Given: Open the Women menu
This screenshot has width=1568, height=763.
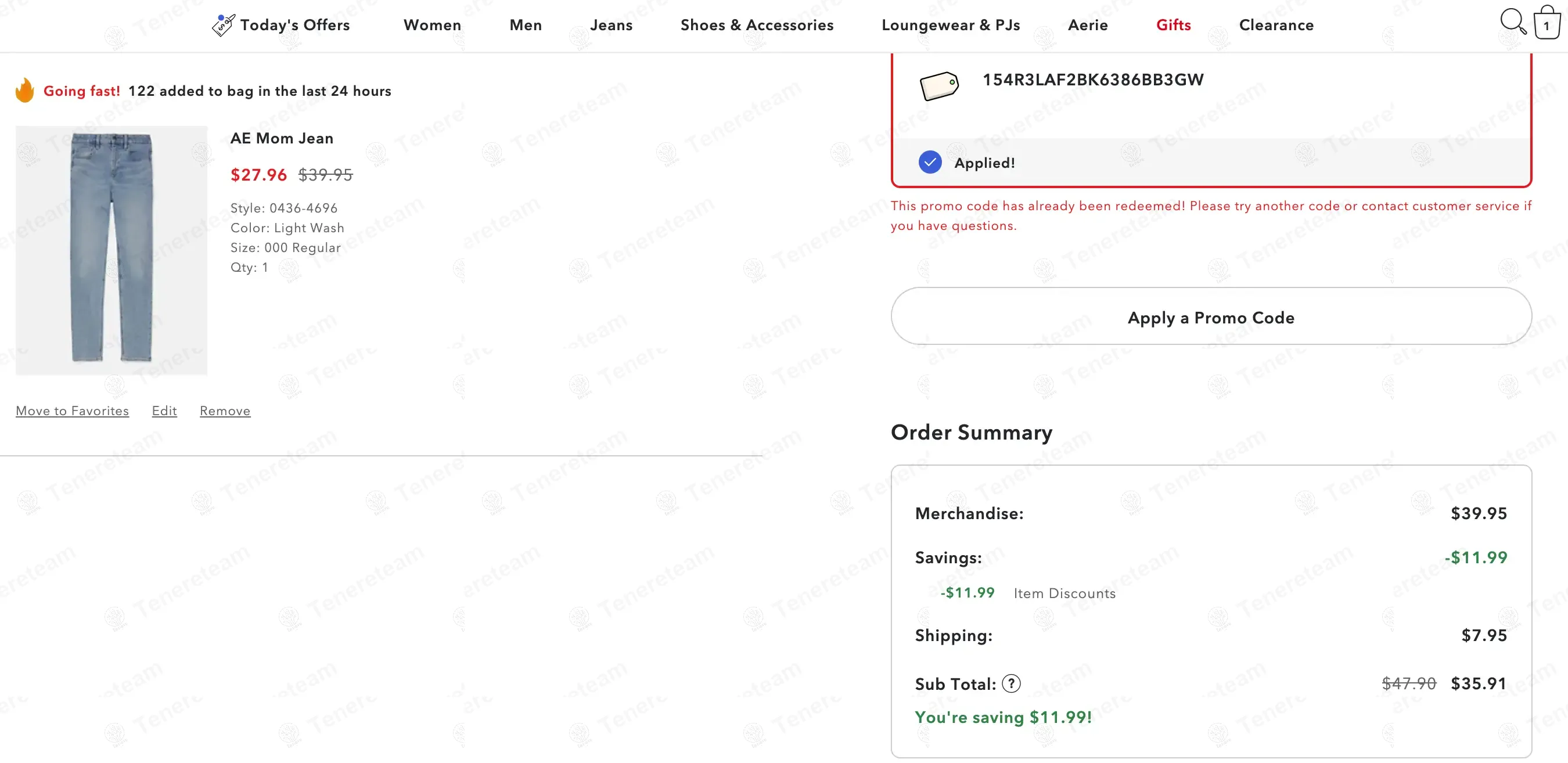Looking at the screenshot, I should [432, 25].
